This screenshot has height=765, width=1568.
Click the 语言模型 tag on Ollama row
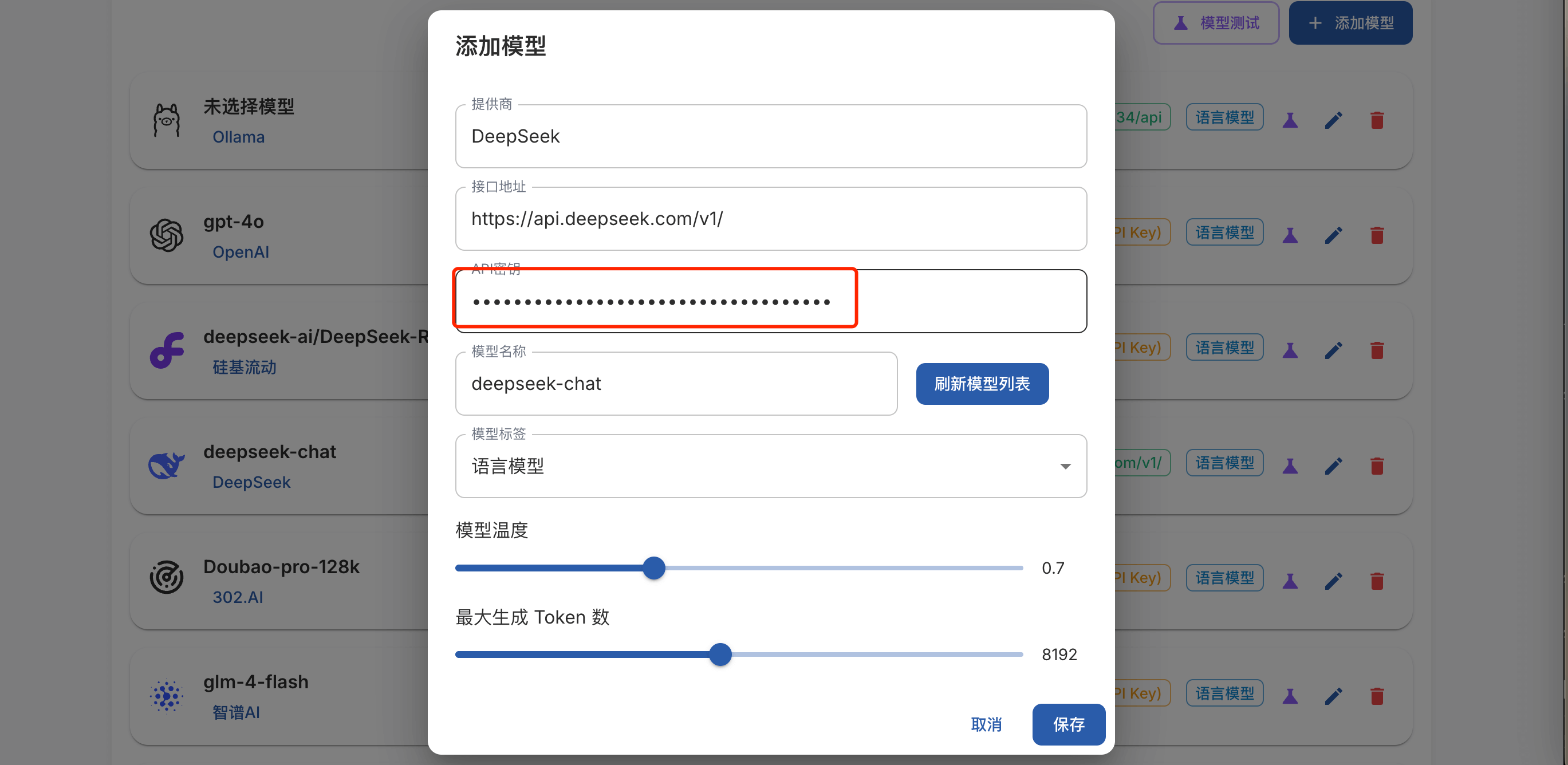pos(1224,117)
